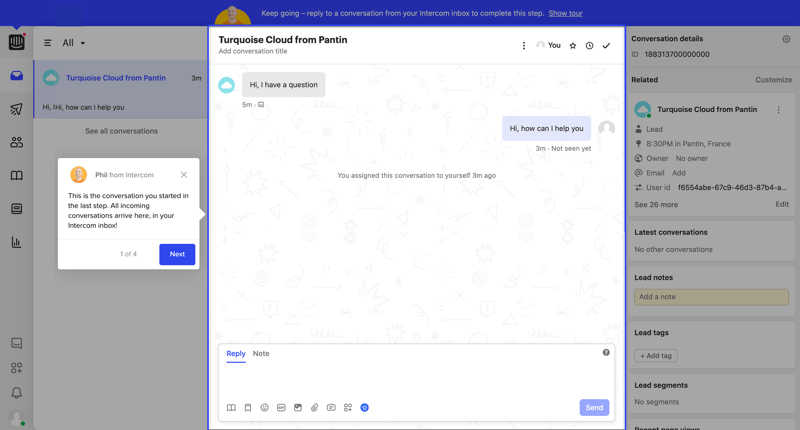Click Add conversation title
The width and height of the screenshot is (800, 430).
[x=253, y=51]
